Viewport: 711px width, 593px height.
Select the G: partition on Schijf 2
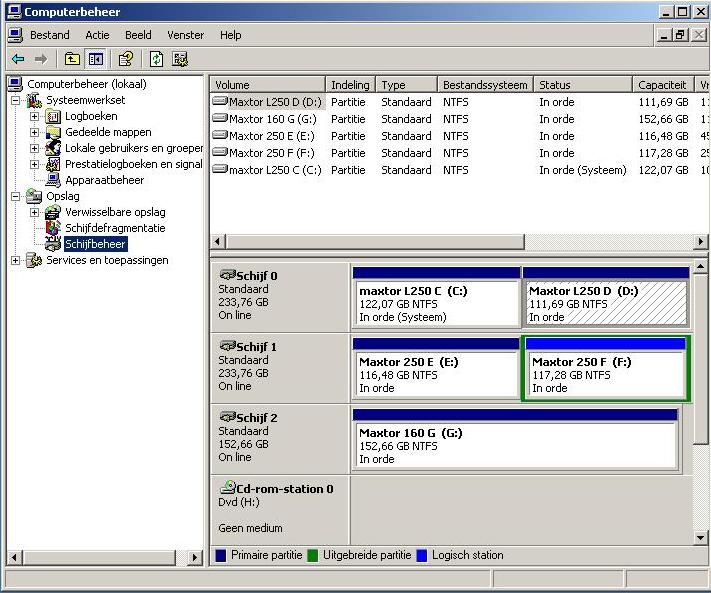515,440
